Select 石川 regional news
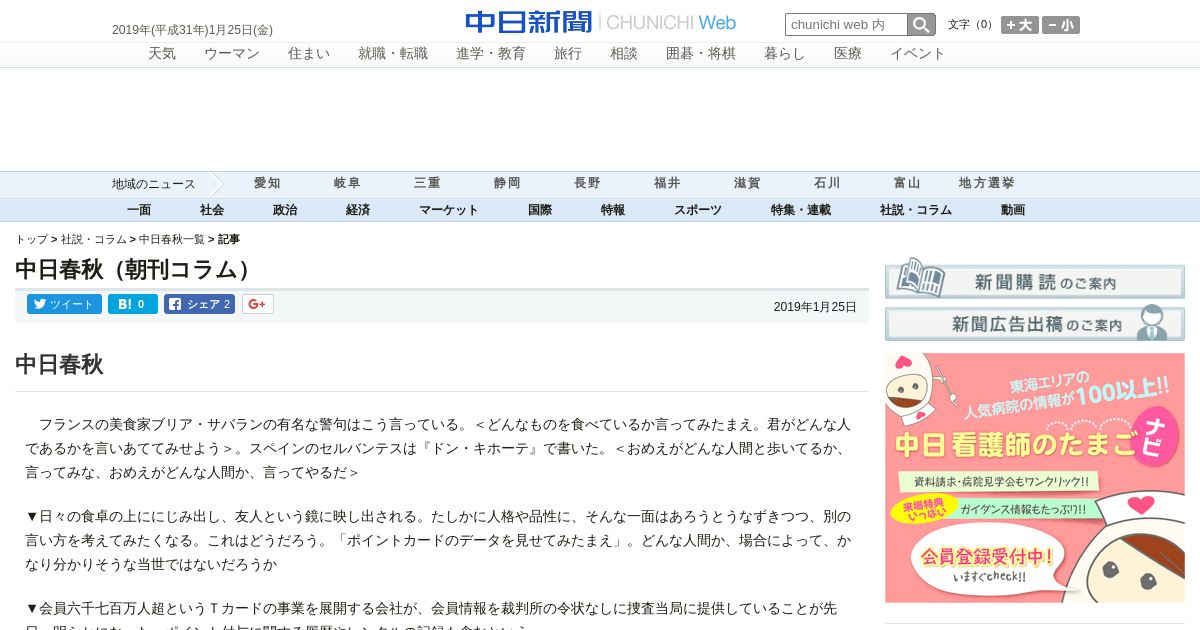1200x630 pixels. click(827, 184)
